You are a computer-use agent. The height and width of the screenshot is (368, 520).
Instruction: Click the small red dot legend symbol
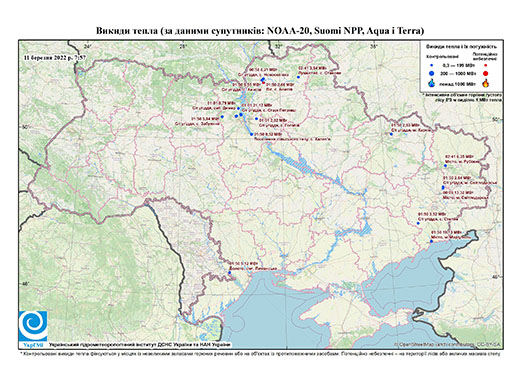pos(486,65)
